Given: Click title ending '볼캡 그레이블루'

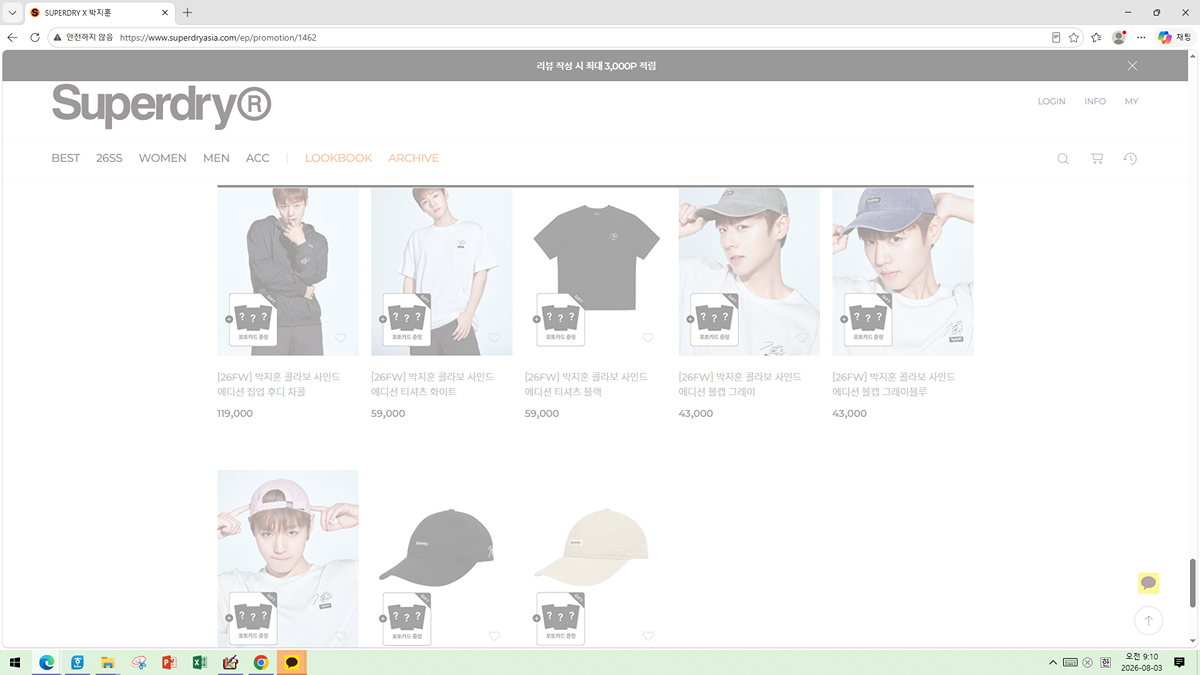Looking at the screenshot, I should point(894,384).
